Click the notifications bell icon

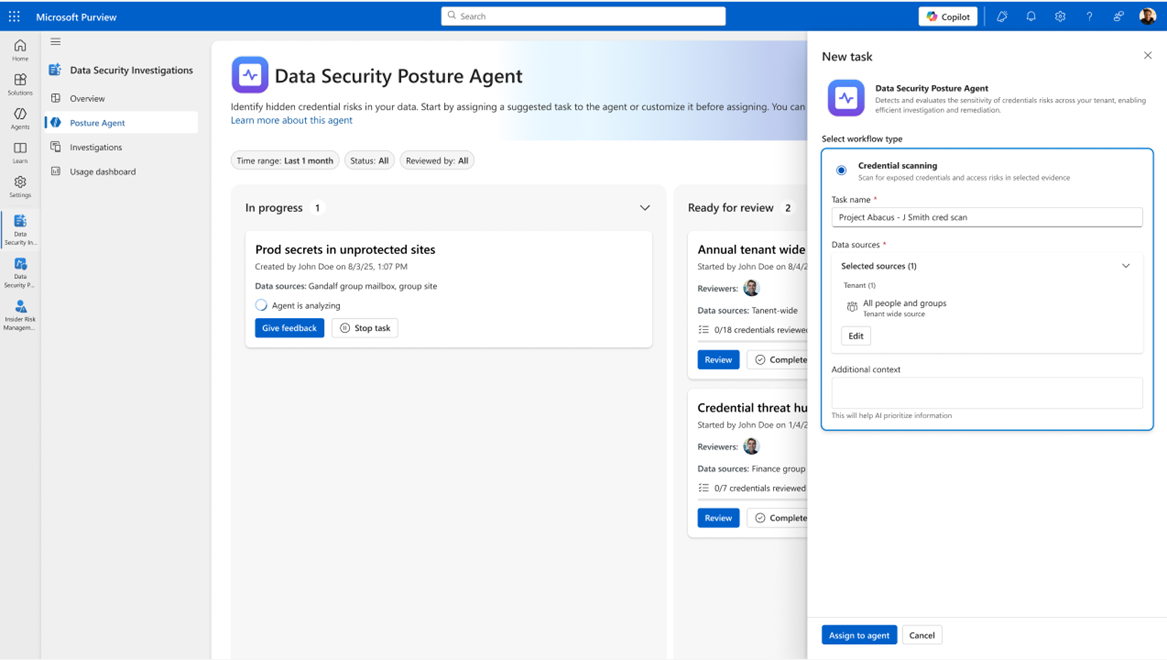click(x=1031, y=16)
